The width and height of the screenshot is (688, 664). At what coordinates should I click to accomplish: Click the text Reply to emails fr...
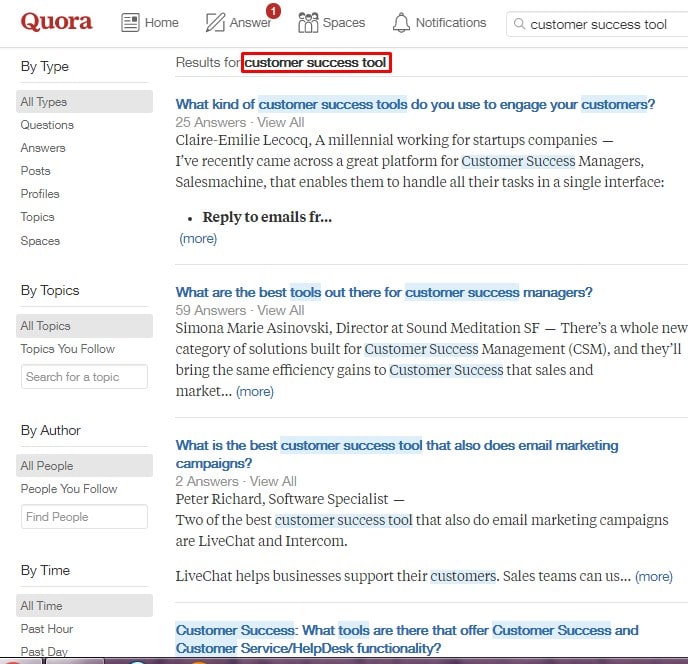(267, 217)
